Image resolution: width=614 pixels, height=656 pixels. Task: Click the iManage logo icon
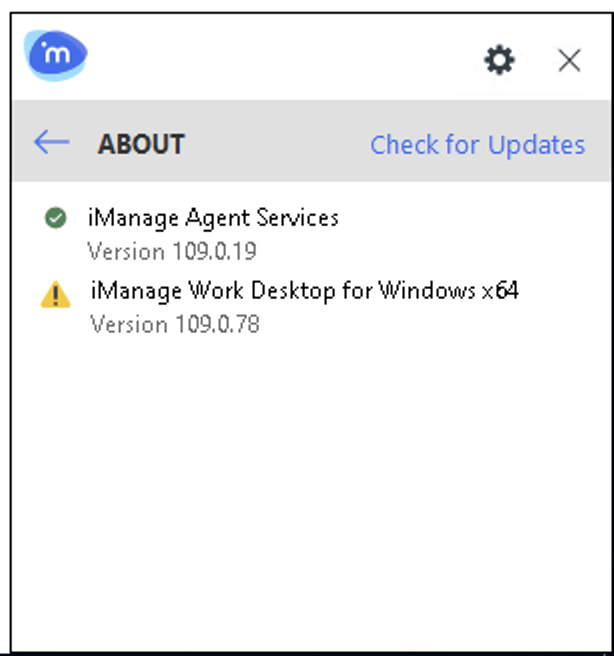pos(56,57)
